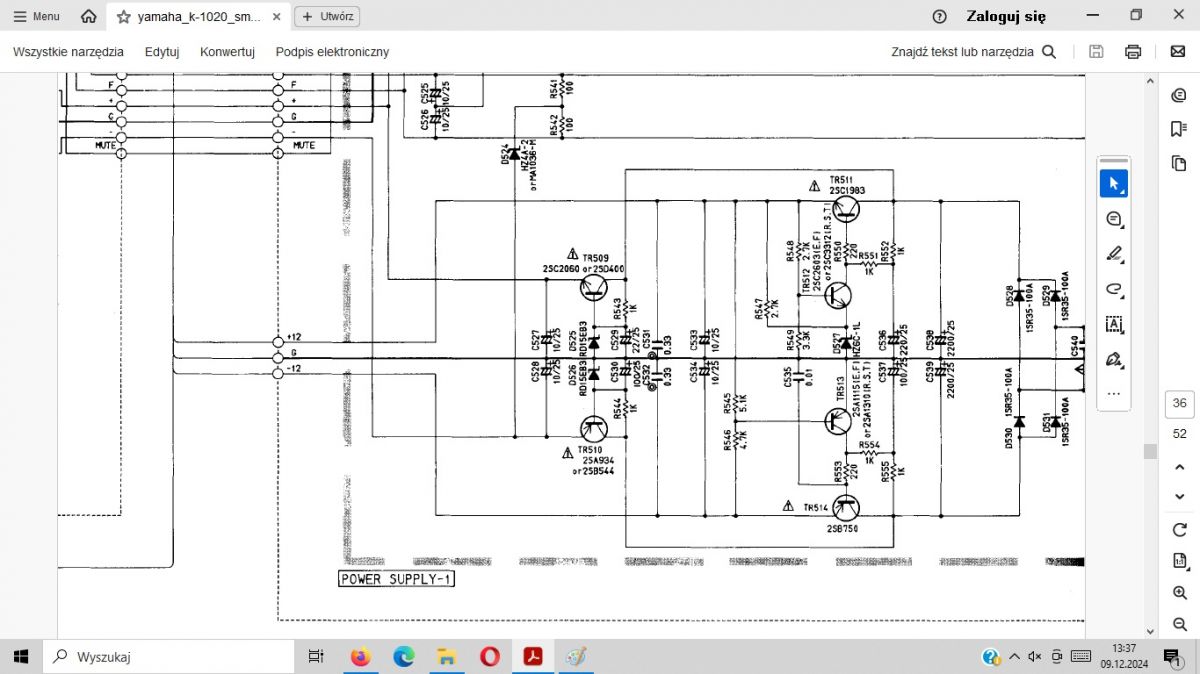Image resolution: width=1200 pixels, height=674 pixels.
Task: Click the print icon
Action: (1133, 52)
